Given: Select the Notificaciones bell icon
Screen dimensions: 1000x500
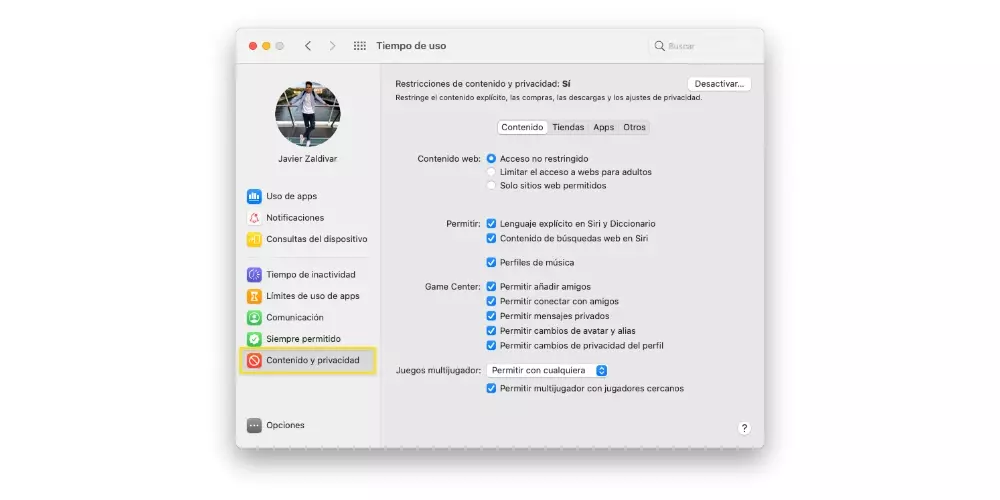Looking at the screenshot, I should (x=254, y=218).
